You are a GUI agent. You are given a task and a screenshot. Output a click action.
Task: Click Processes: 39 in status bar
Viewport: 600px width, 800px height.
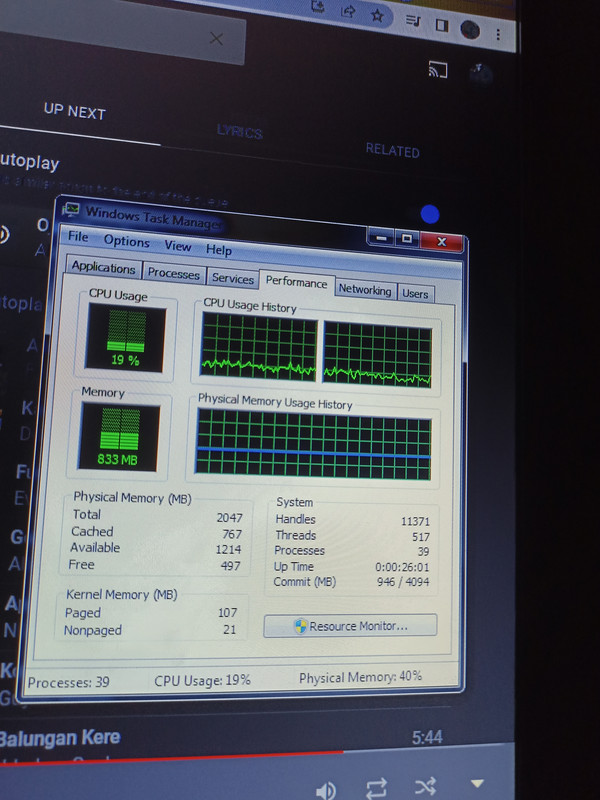[x=68, y=682]
